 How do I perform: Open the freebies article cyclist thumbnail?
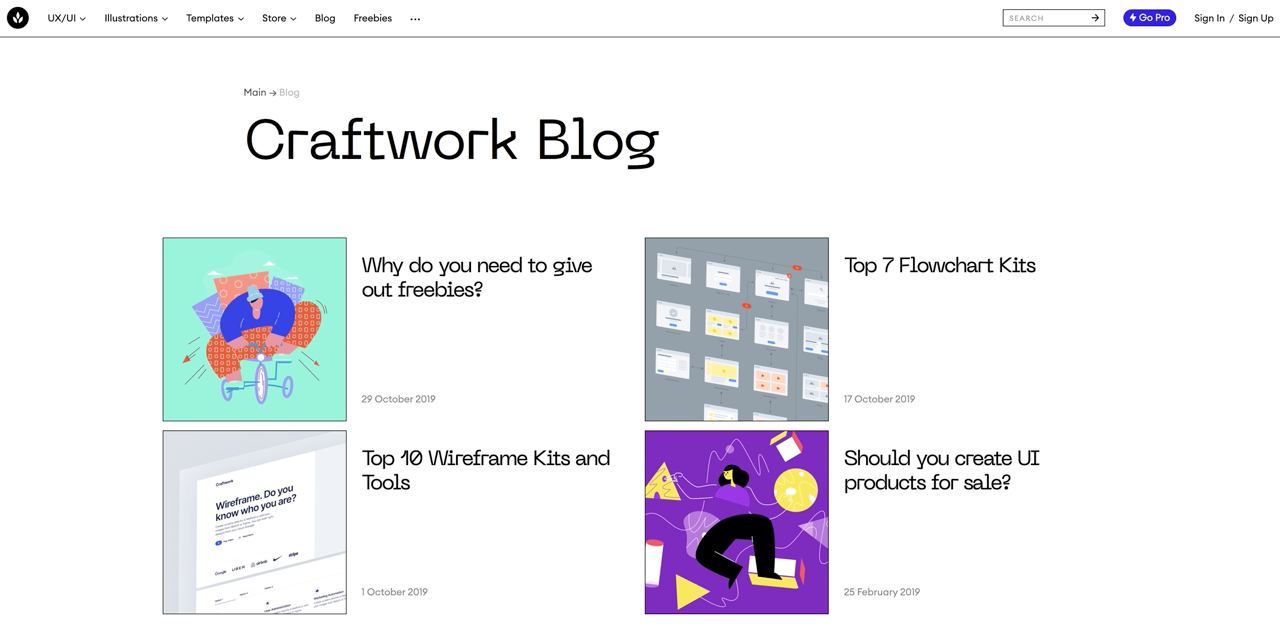click(x=255, y=329)
